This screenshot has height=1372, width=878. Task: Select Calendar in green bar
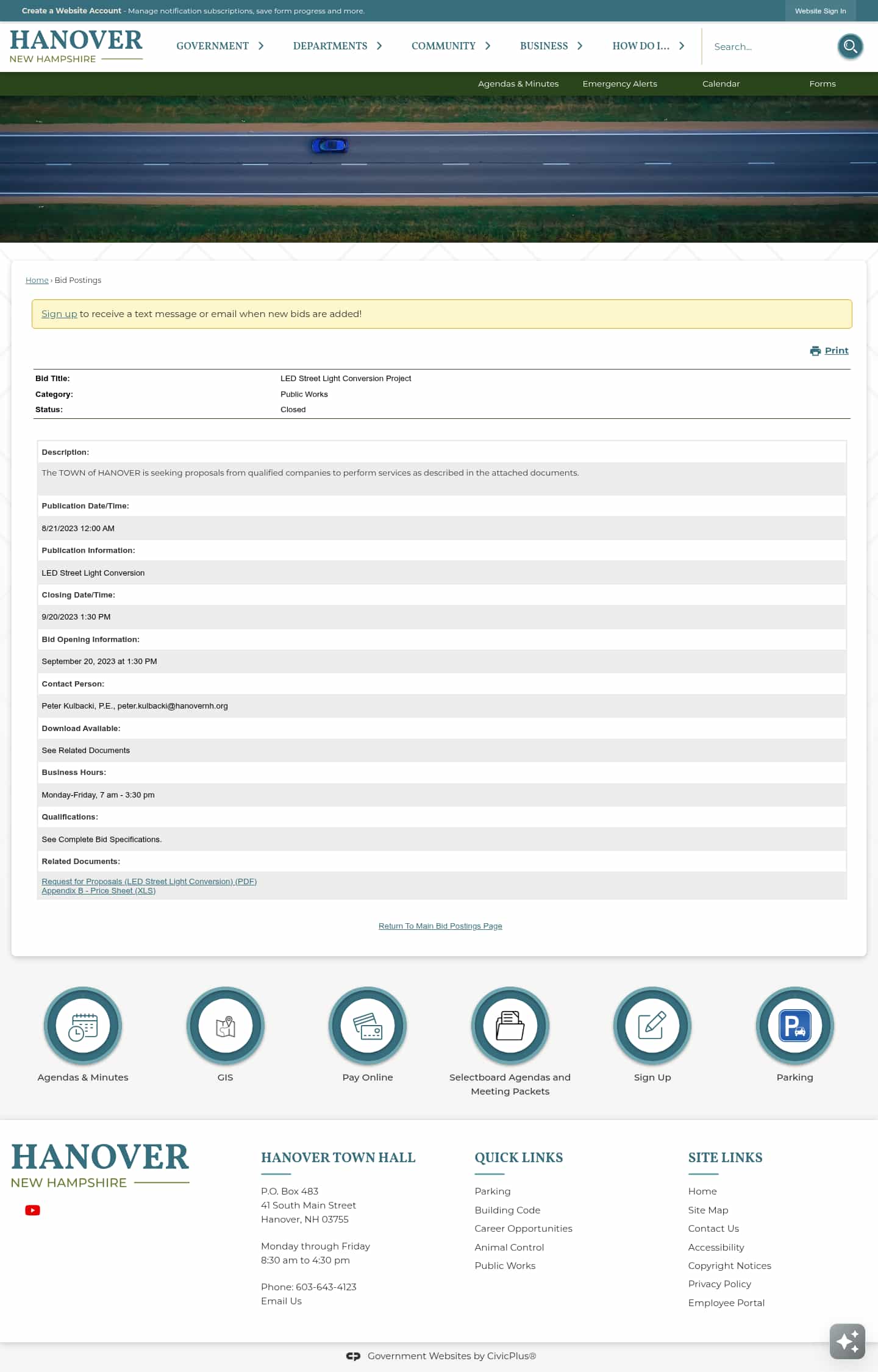721,84
